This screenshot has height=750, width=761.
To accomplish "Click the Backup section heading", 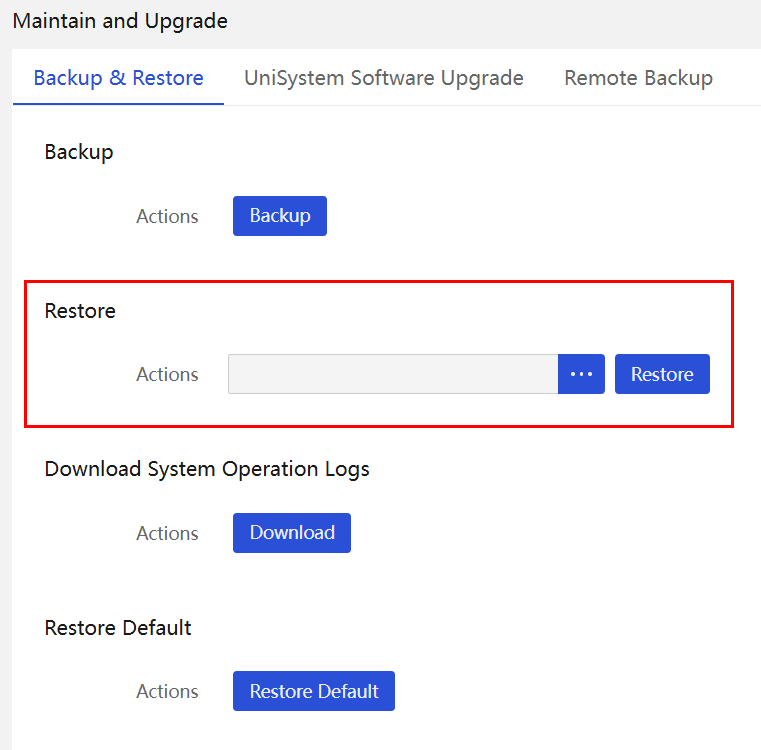I will [79, 152].
